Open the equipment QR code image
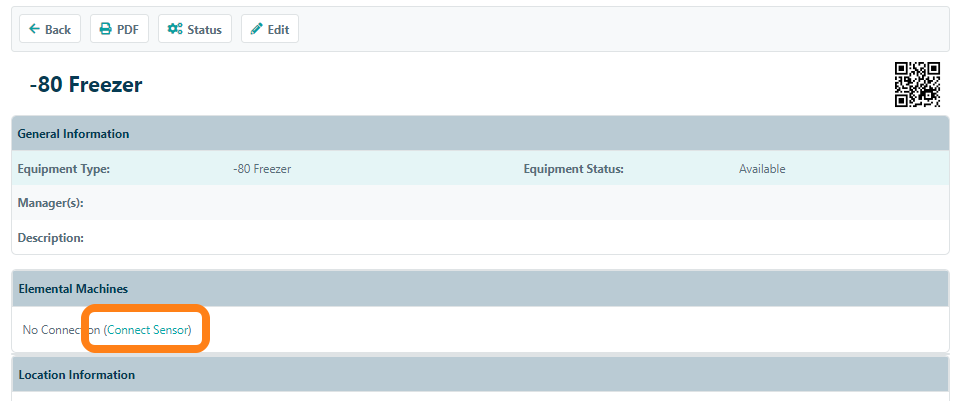 (x=917, y=85)
